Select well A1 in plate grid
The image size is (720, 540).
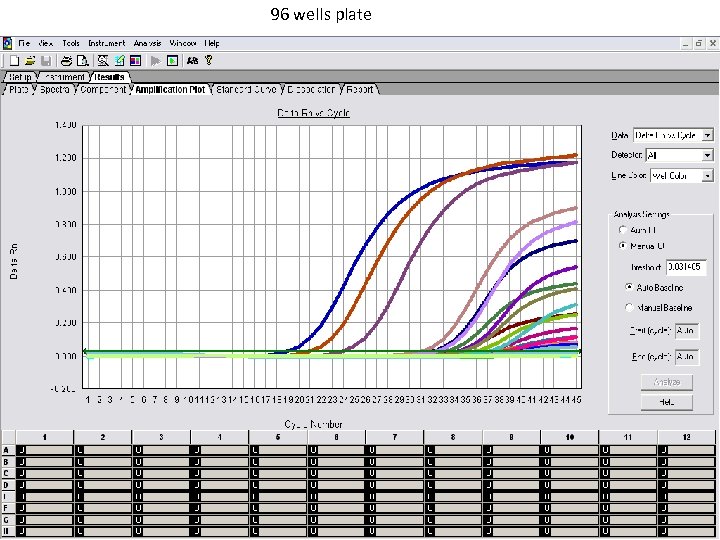click(x=45, y=450)
